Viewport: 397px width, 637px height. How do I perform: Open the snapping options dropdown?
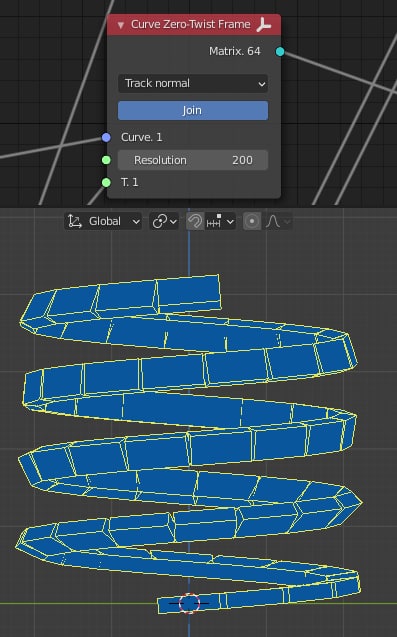[x=220, y=221]
